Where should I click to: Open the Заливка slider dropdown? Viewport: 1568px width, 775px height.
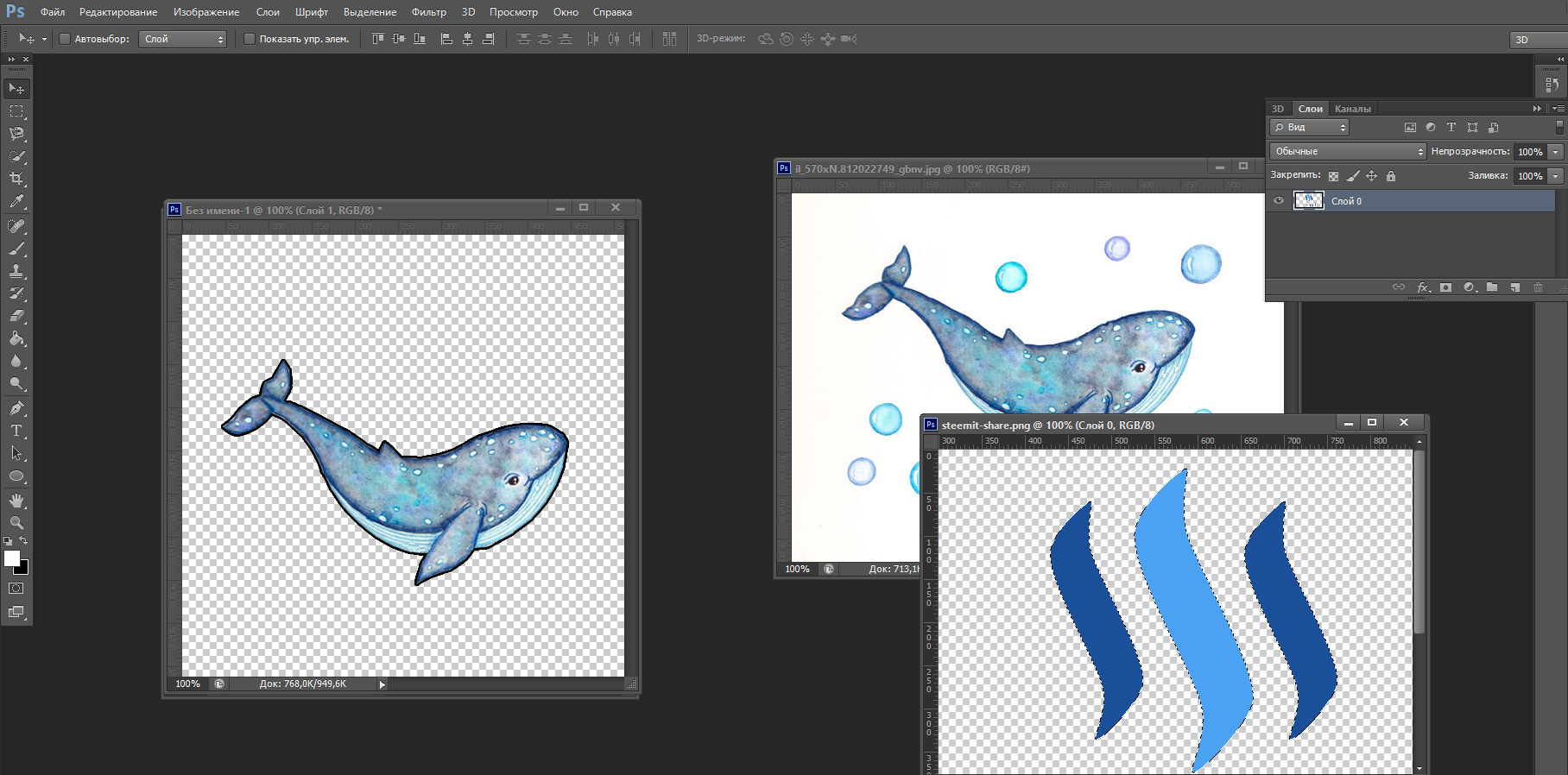tap(1556, 176)
